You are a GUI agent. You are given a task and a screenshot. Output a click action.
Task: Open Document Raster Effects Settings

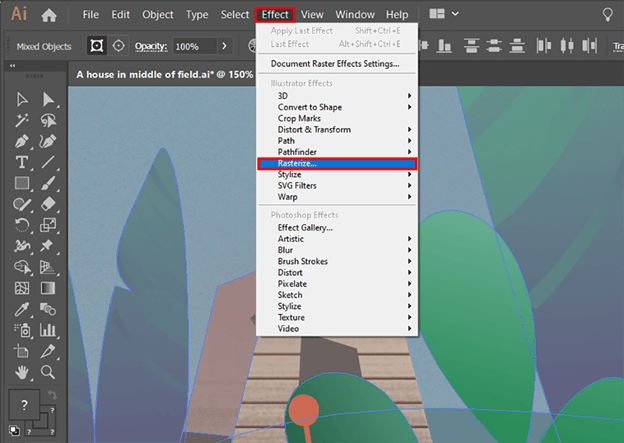click(334, 64)
